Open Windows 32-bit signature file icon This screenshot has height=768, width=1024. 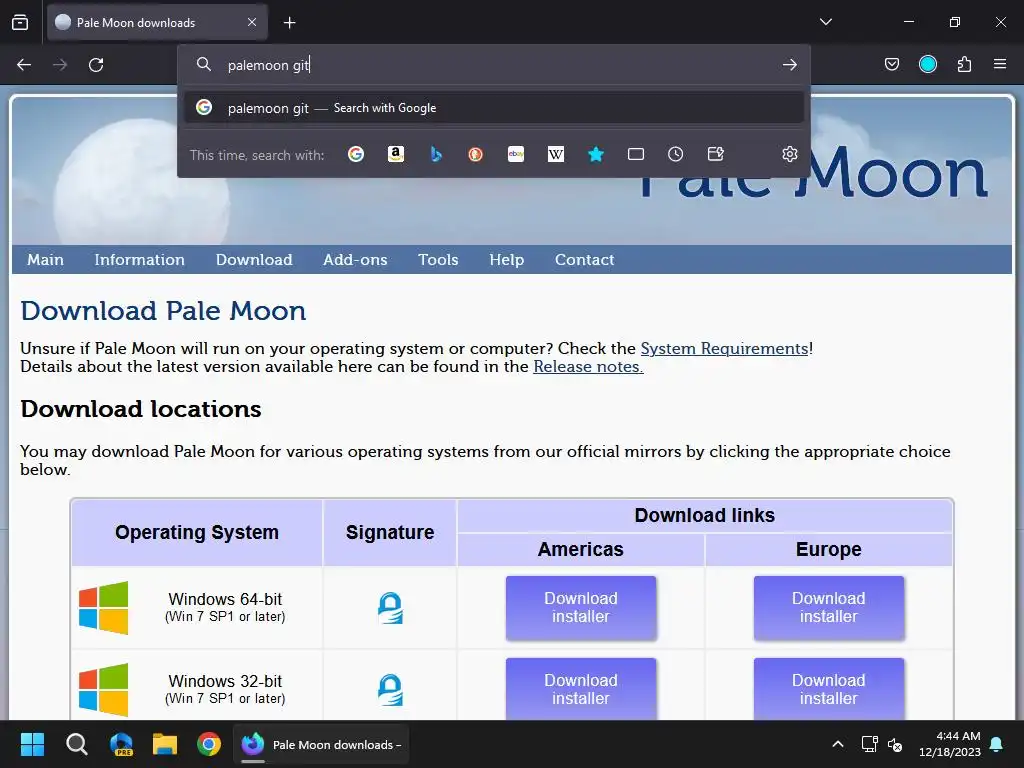click(391, 690)
